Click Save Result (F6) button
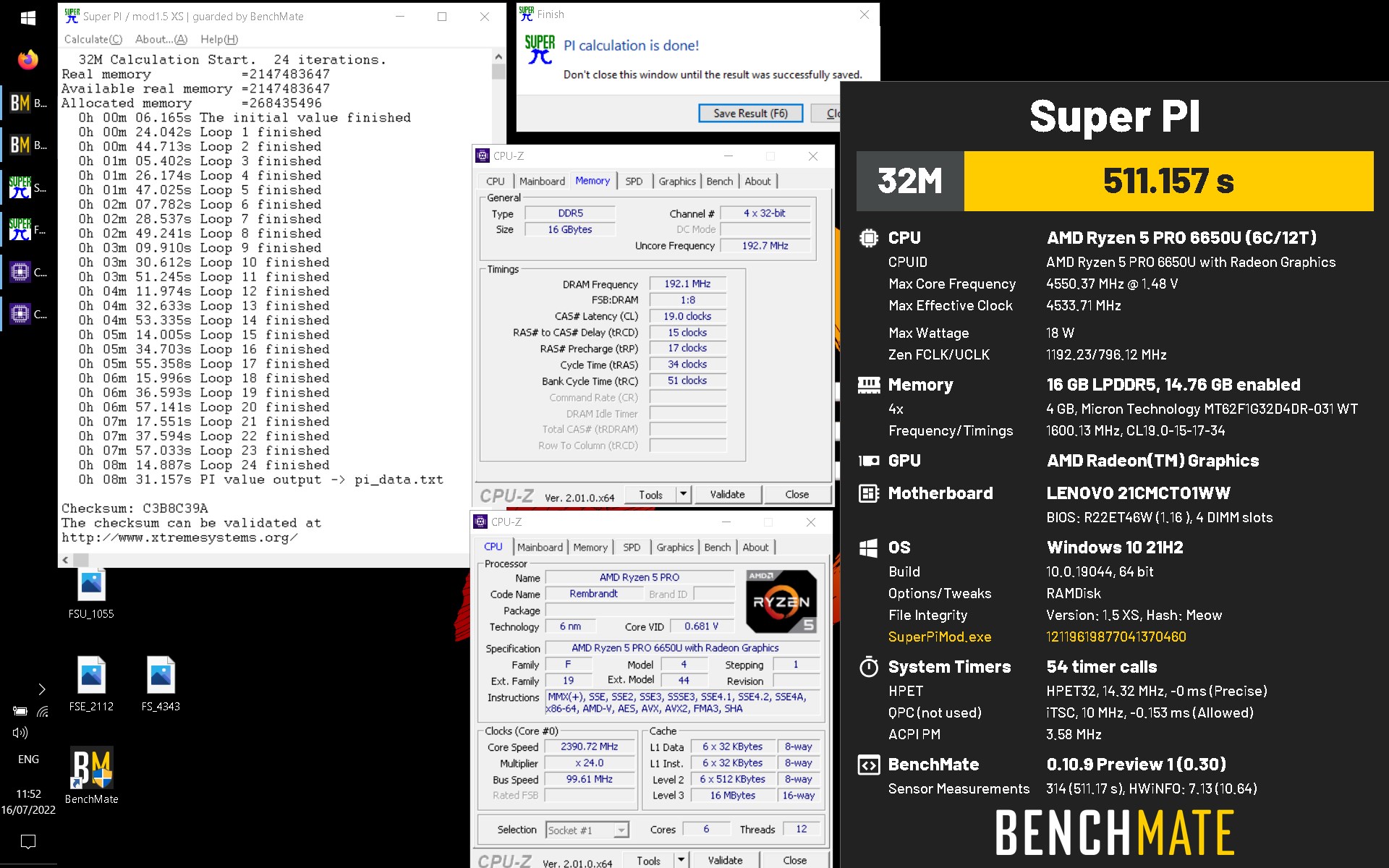 coord(750,114)
